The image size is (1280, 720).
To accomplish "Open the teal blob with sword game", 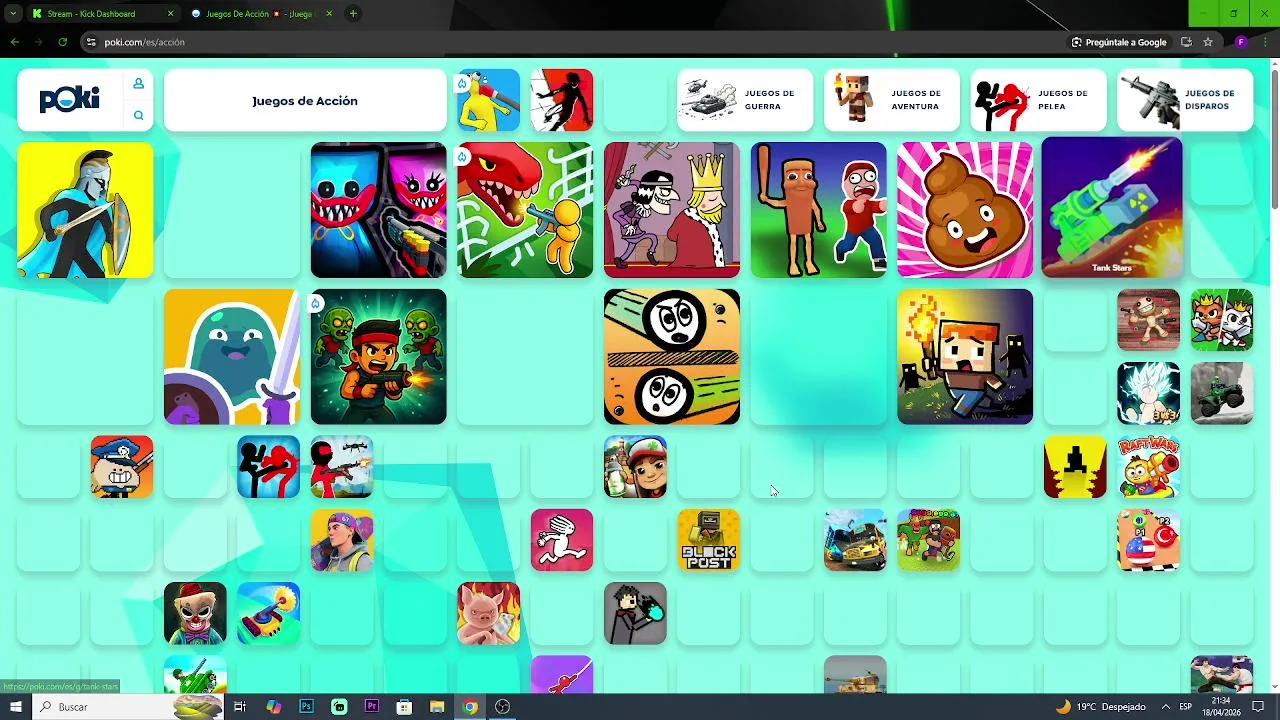I will coord(232,357).
